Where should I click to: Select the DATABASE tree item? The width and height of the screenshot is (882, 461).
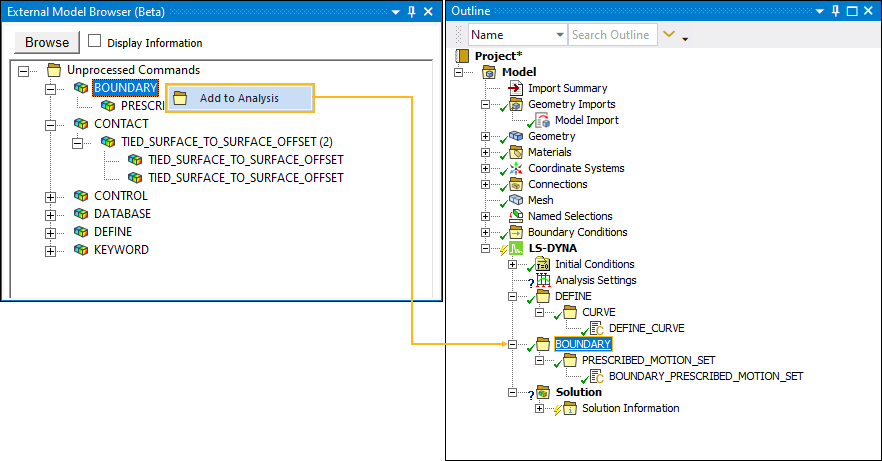[122, 214]
